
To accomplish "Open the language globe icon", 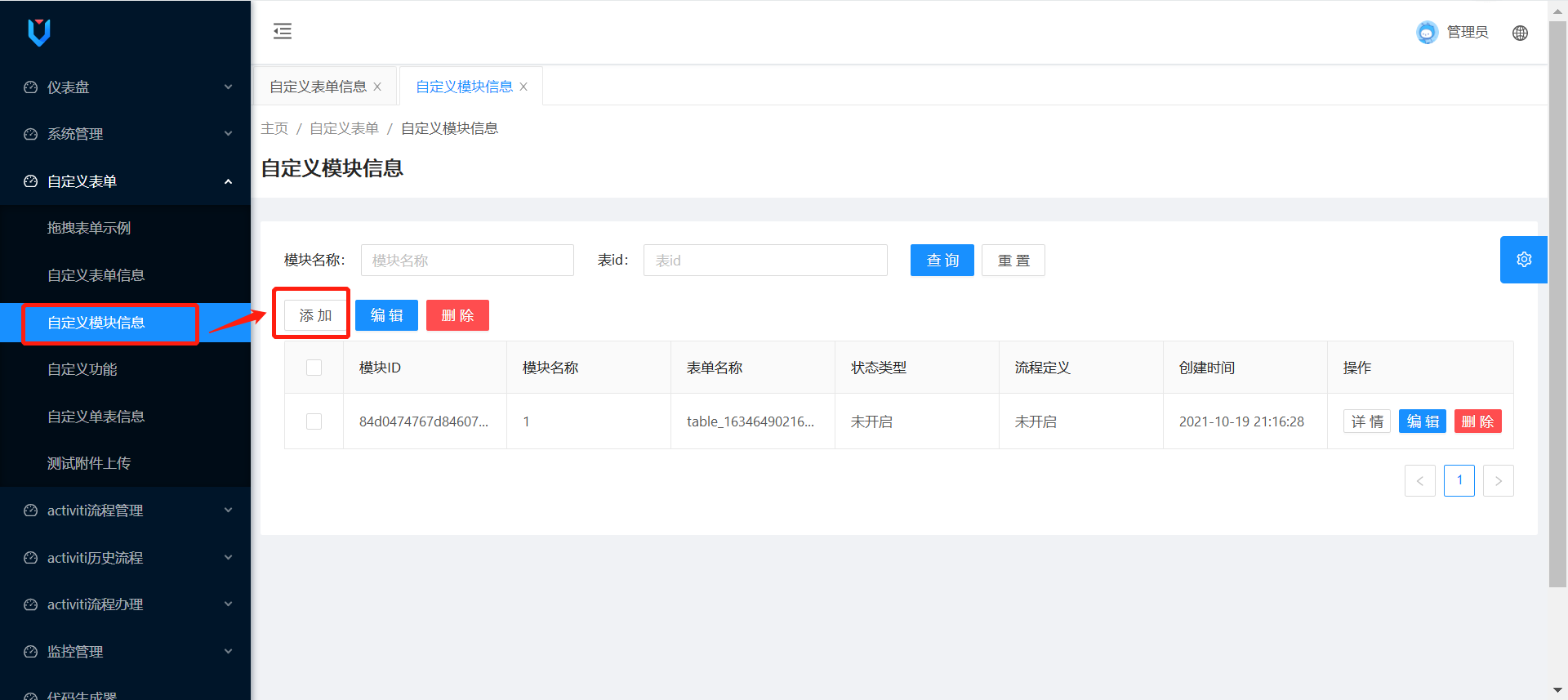I will (x=1520, y=33).
